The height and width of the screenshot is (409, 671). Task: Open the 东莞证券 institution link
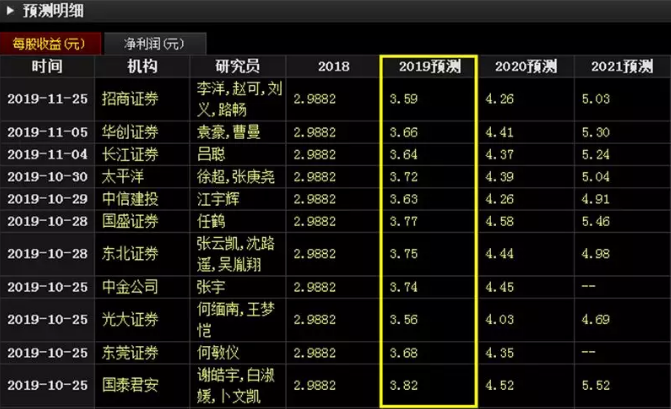130,353
